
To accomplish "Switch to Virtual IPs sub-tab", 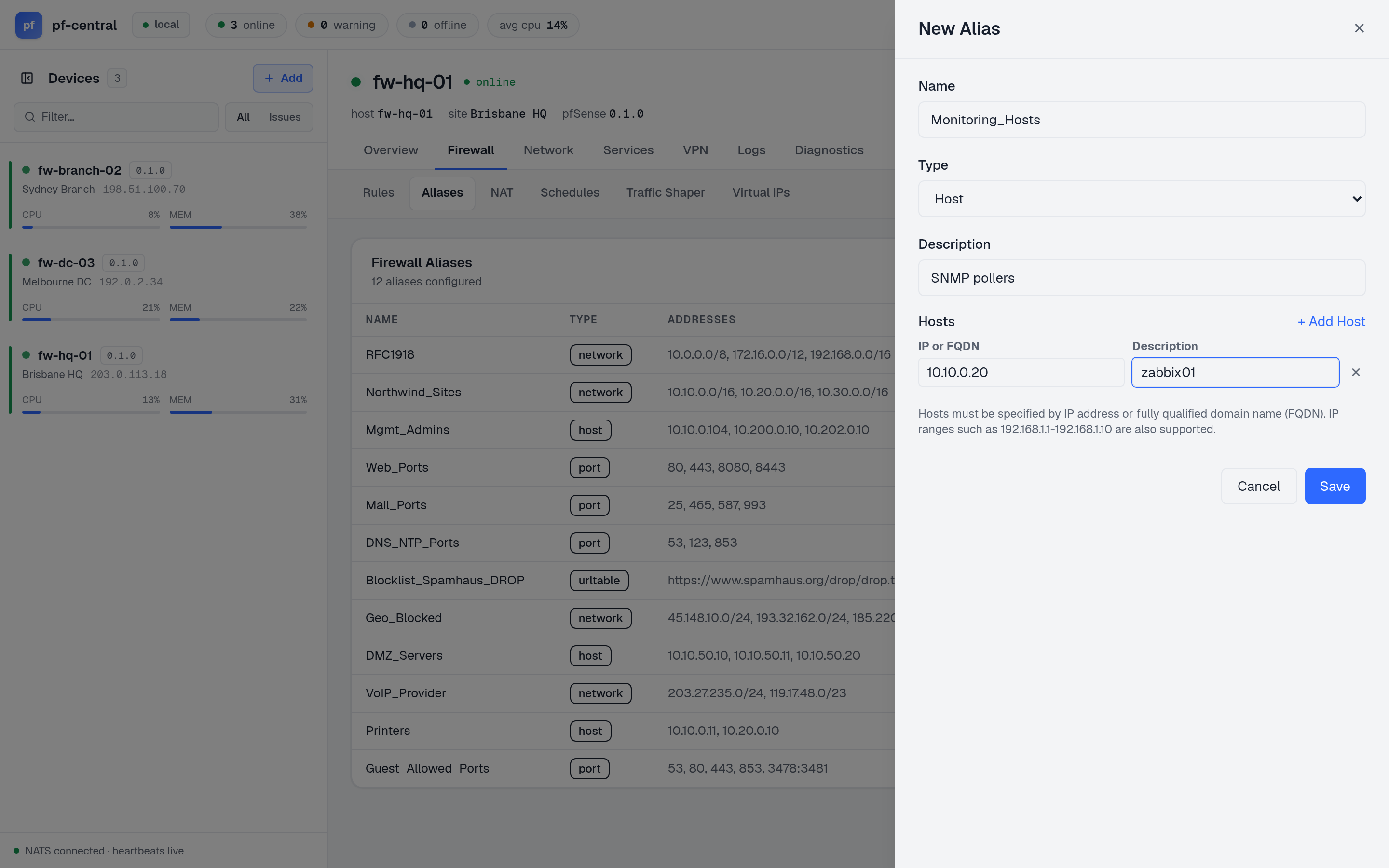I will (761, 193).
